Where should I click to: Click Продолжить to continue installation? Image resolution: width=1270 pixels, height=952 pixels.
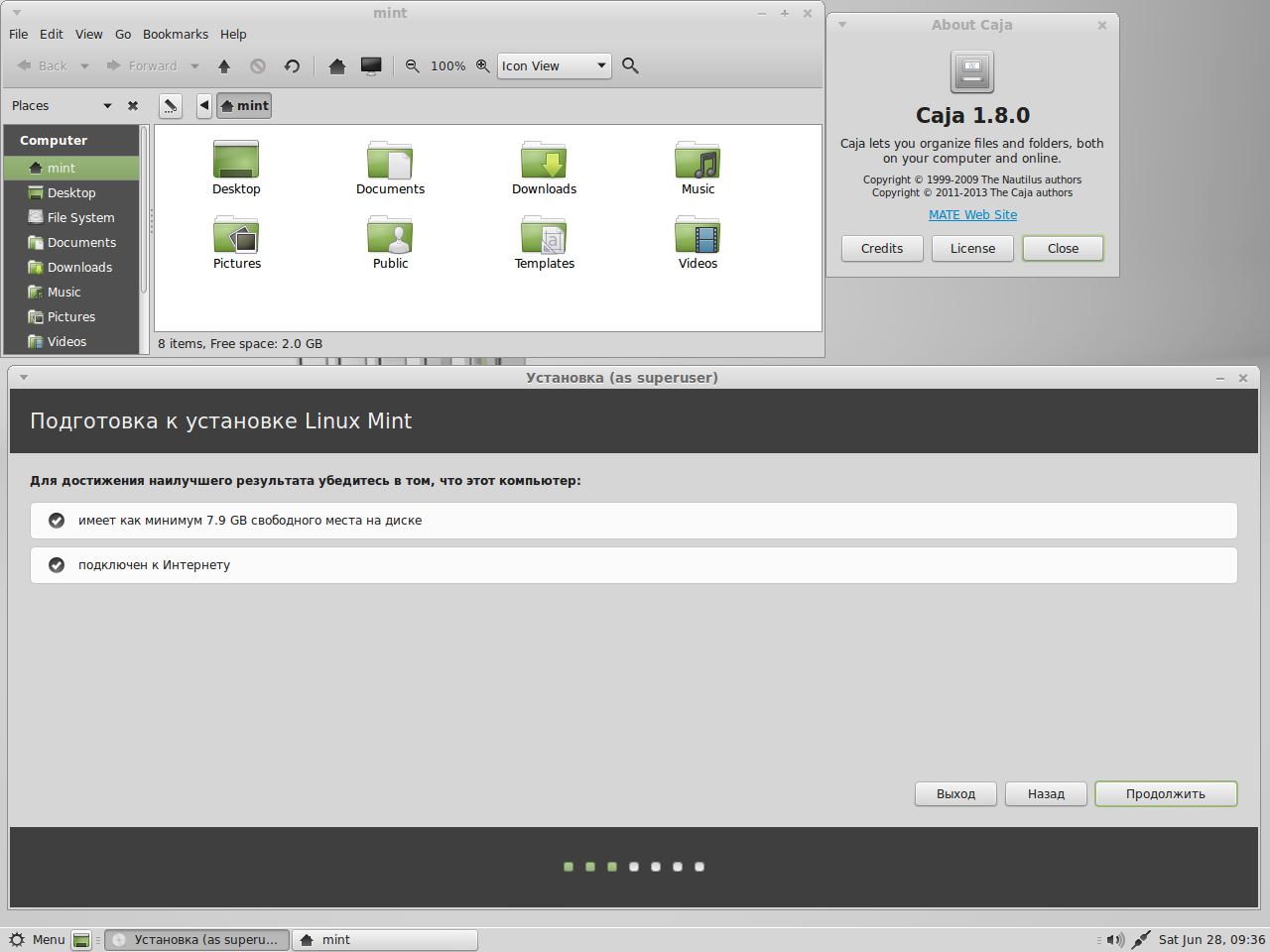pos(1166,794)
